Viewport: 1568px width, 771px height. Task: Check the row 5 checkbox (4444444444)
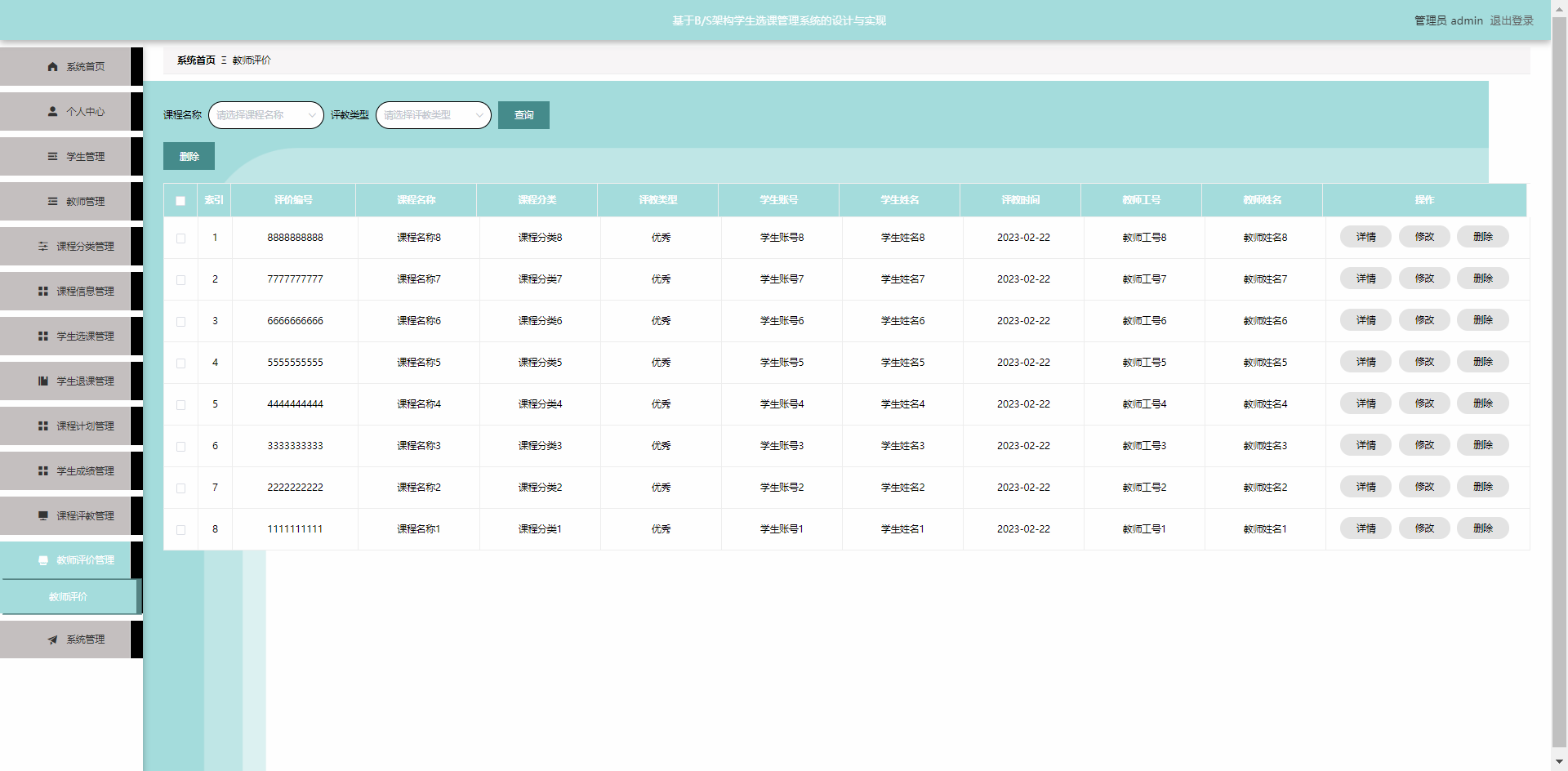tap(180, 405)
